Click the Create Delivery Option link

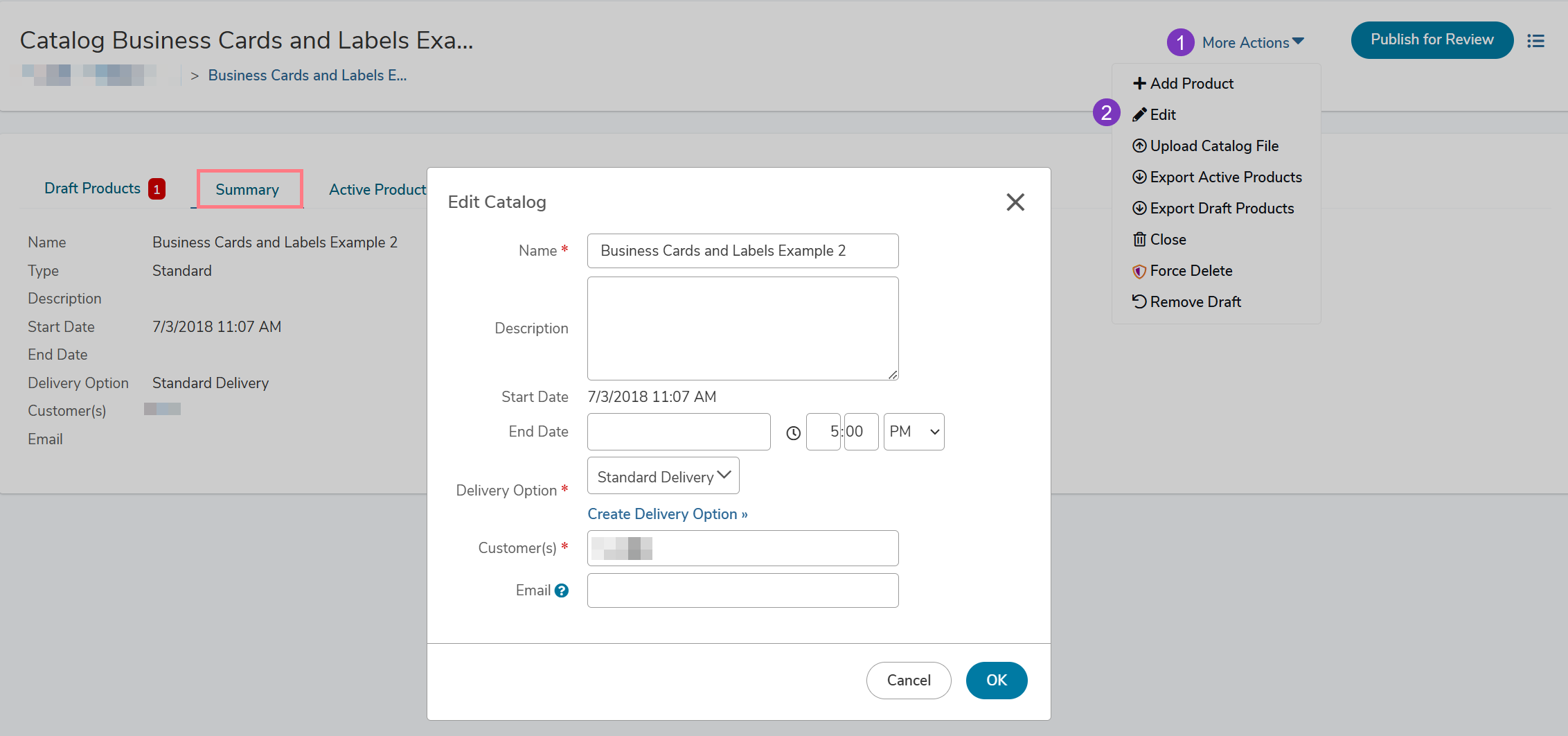click(x=667, y=514)
